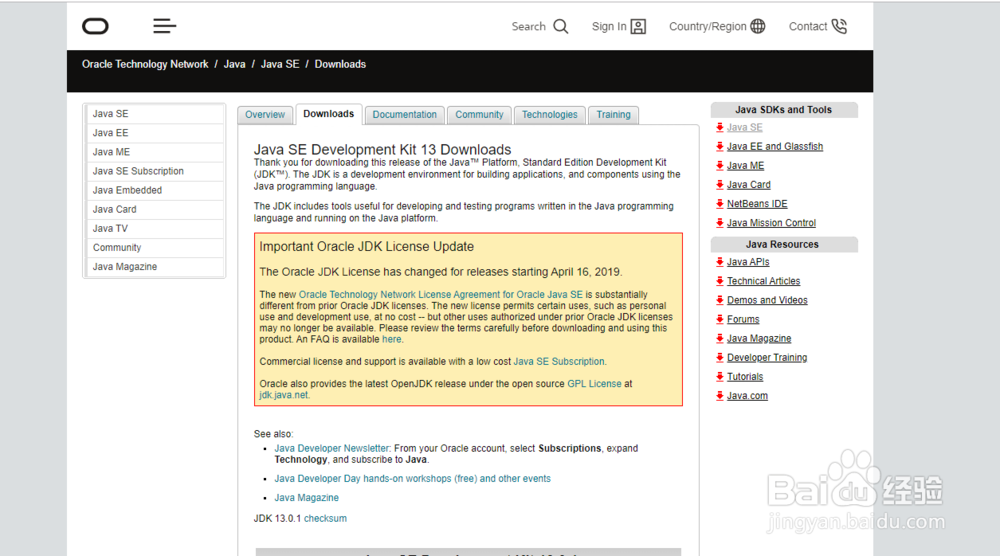The height and width of the screenshot is (556, 1000).
Task: Select Java ME in left sidebar
Action: click(154, 152)
